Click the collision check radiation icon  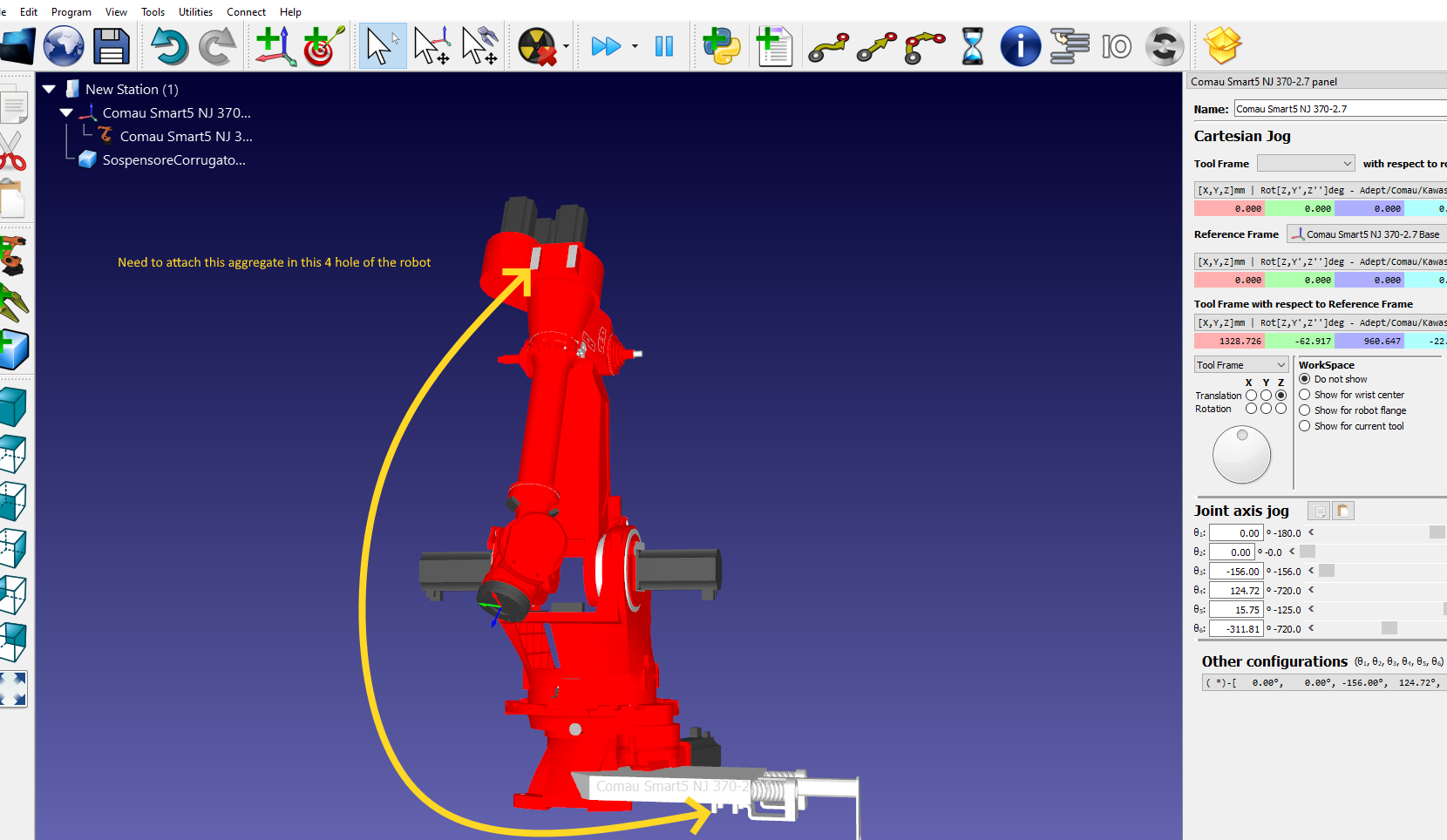coord(536,46)
